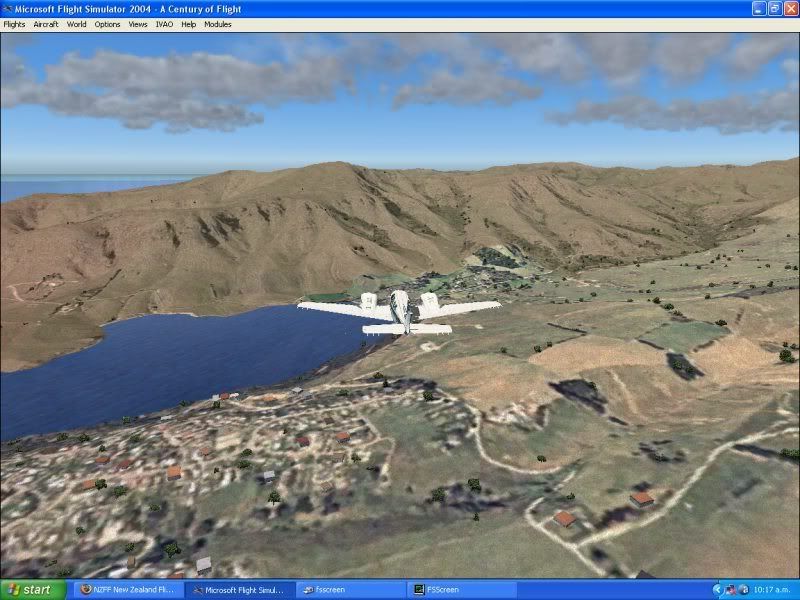This screenshot has height=600, width=800.
Task: Click the network tray icon
Action: (x=731, y=590)
